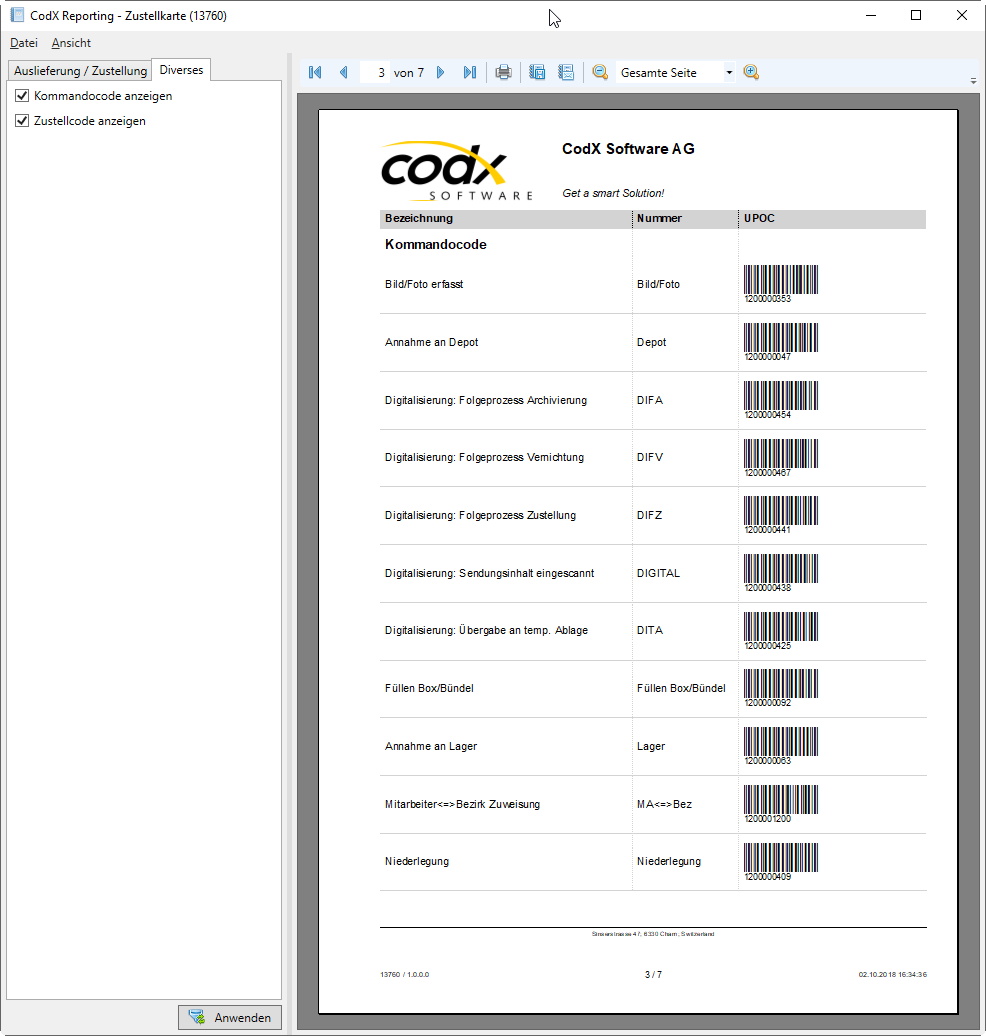The image size is (986, 1036).
Task: Click the barcode 1200000438 for DIGITAL
Action: click(x=780, y=573)
